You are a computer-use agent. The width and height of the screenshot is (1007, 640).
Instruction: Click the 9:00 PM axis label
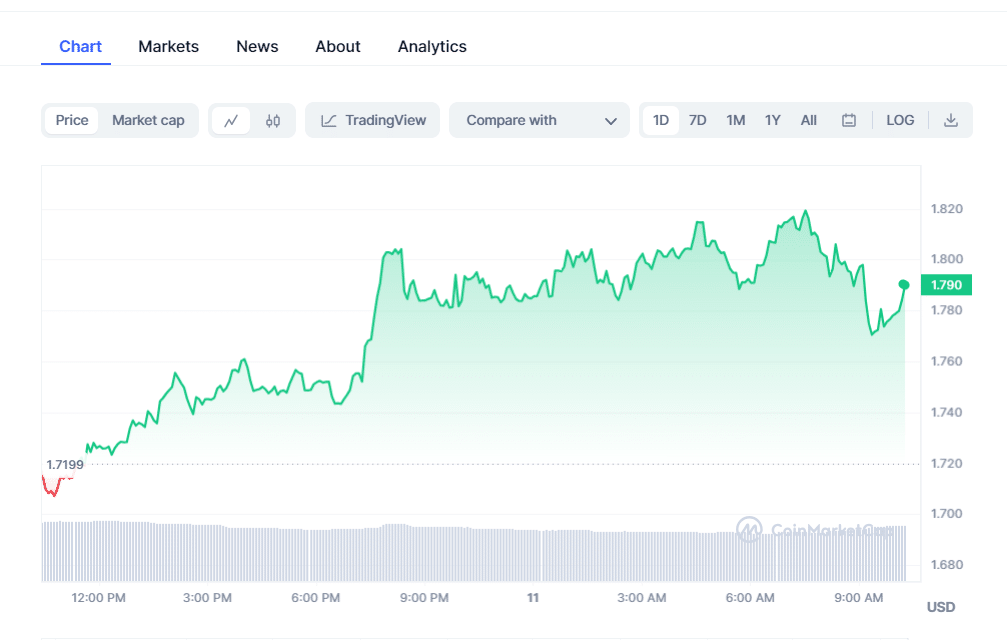(424, 598)
